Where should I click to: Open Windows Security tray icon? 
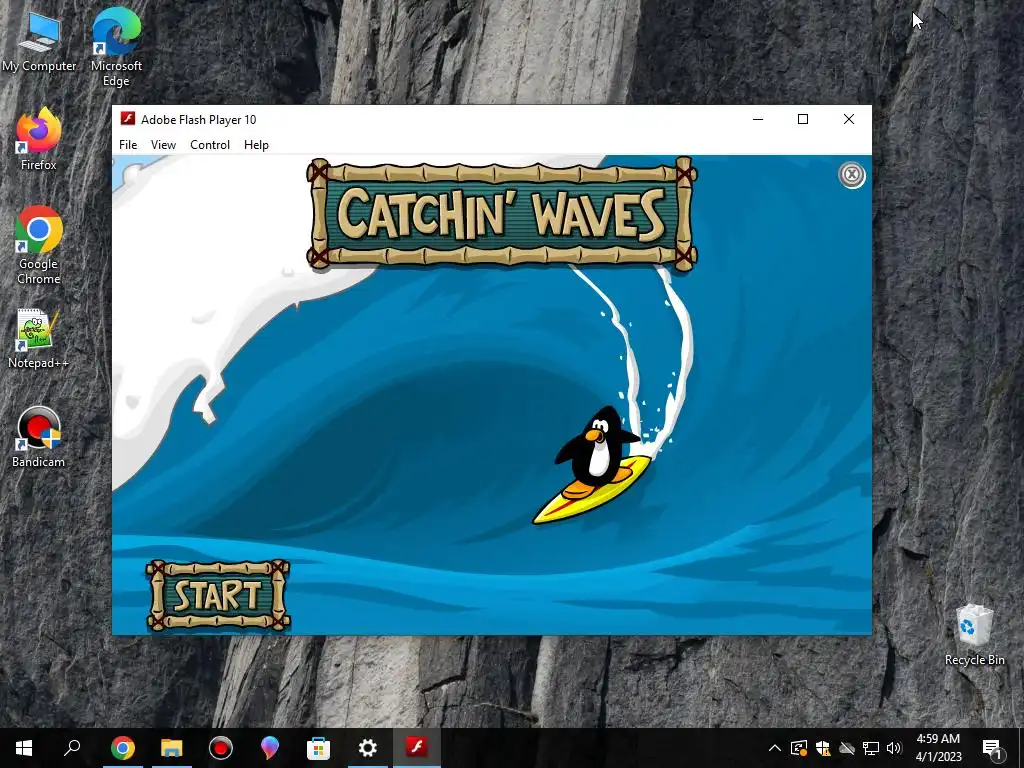click(823, 748)
